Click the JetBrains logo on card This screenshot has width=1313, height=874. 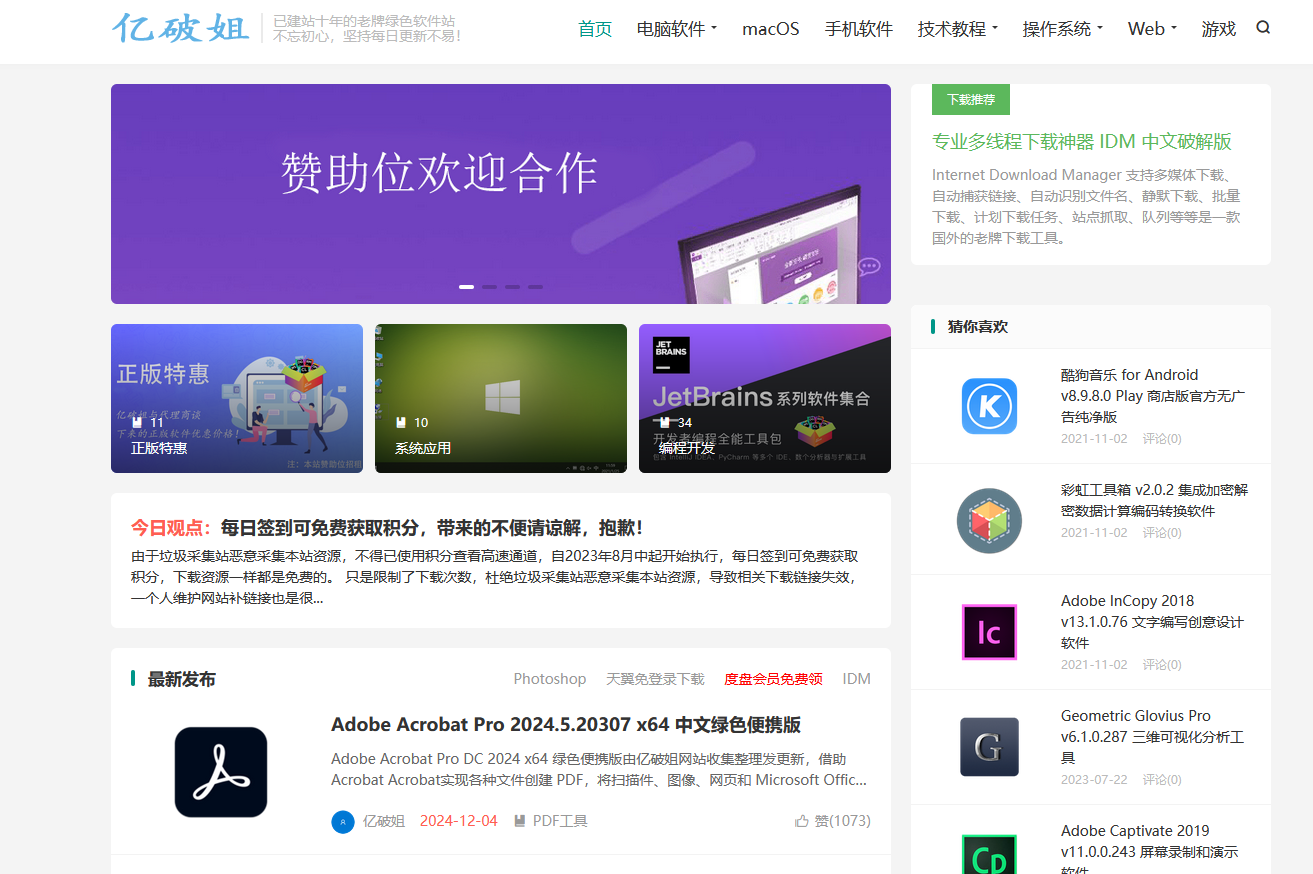click(x=671, y=355)
